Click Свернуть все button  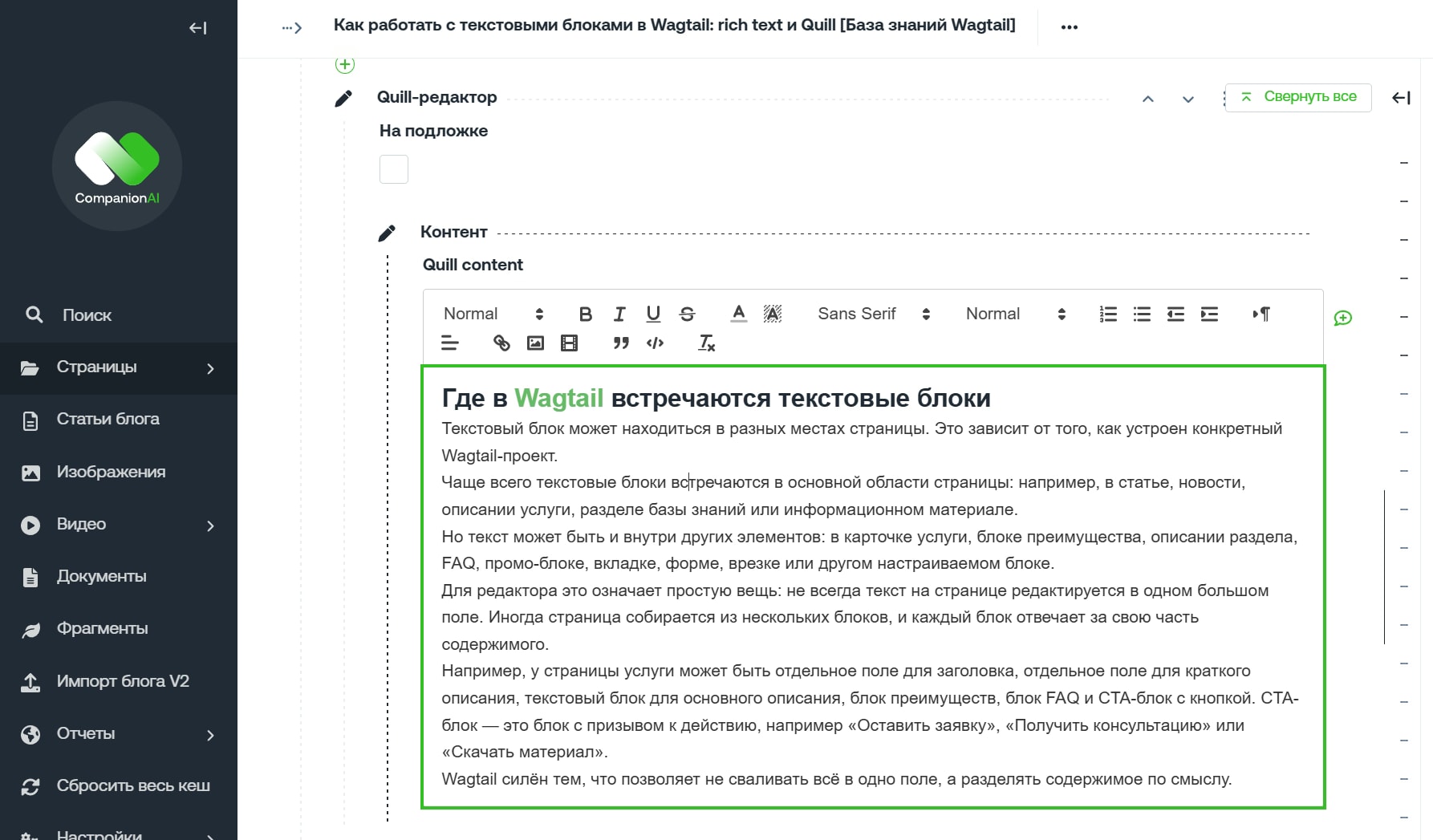(1298, 97)
